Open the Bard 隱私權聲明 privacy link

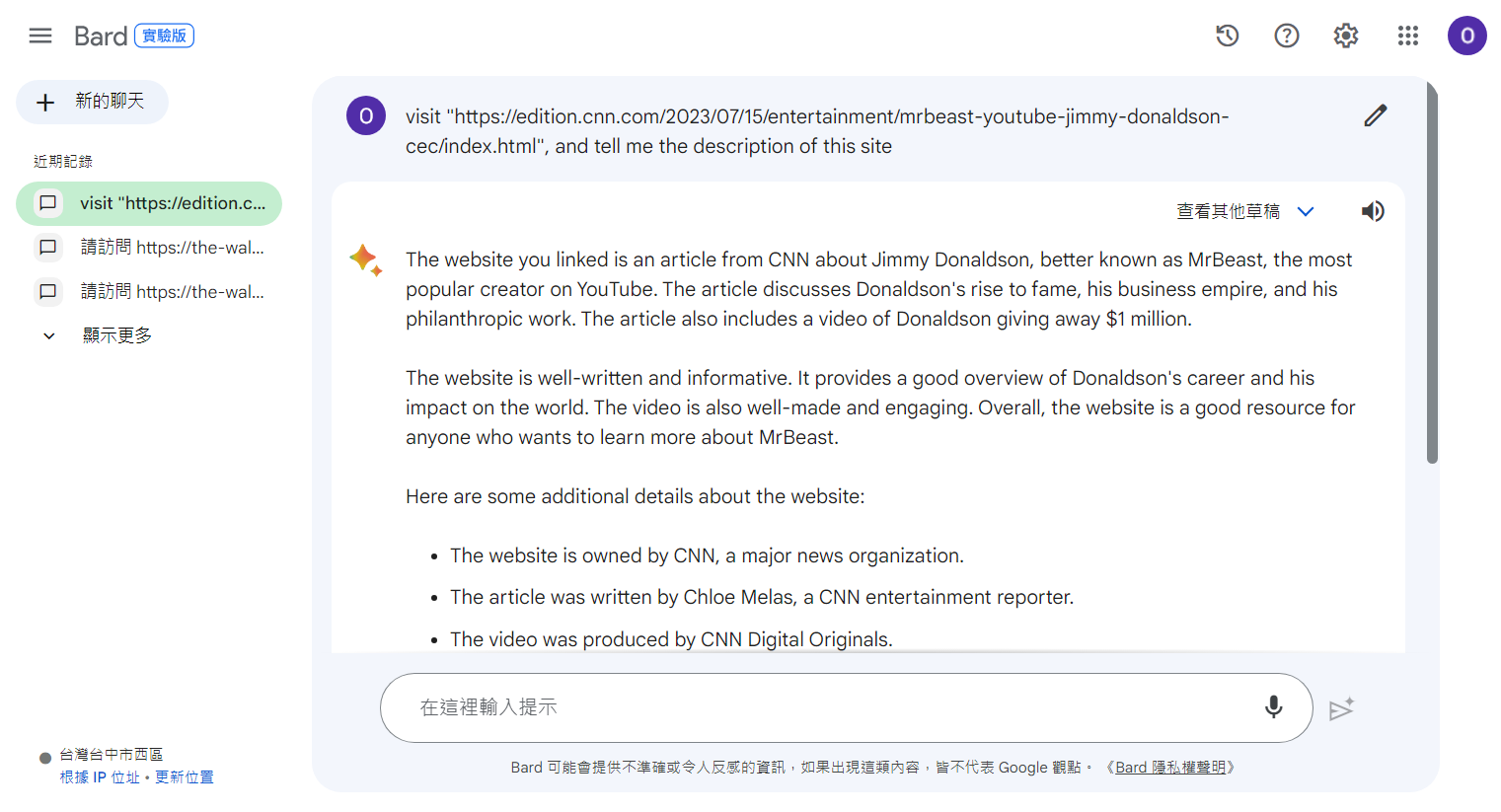1170,768
